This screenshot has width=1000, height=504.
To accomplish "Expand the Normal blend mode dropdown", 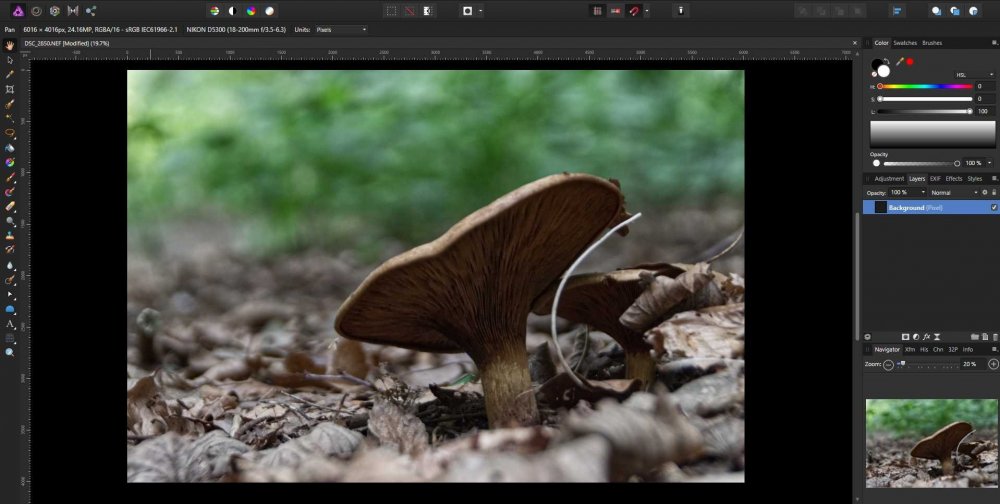I will 952,192.
